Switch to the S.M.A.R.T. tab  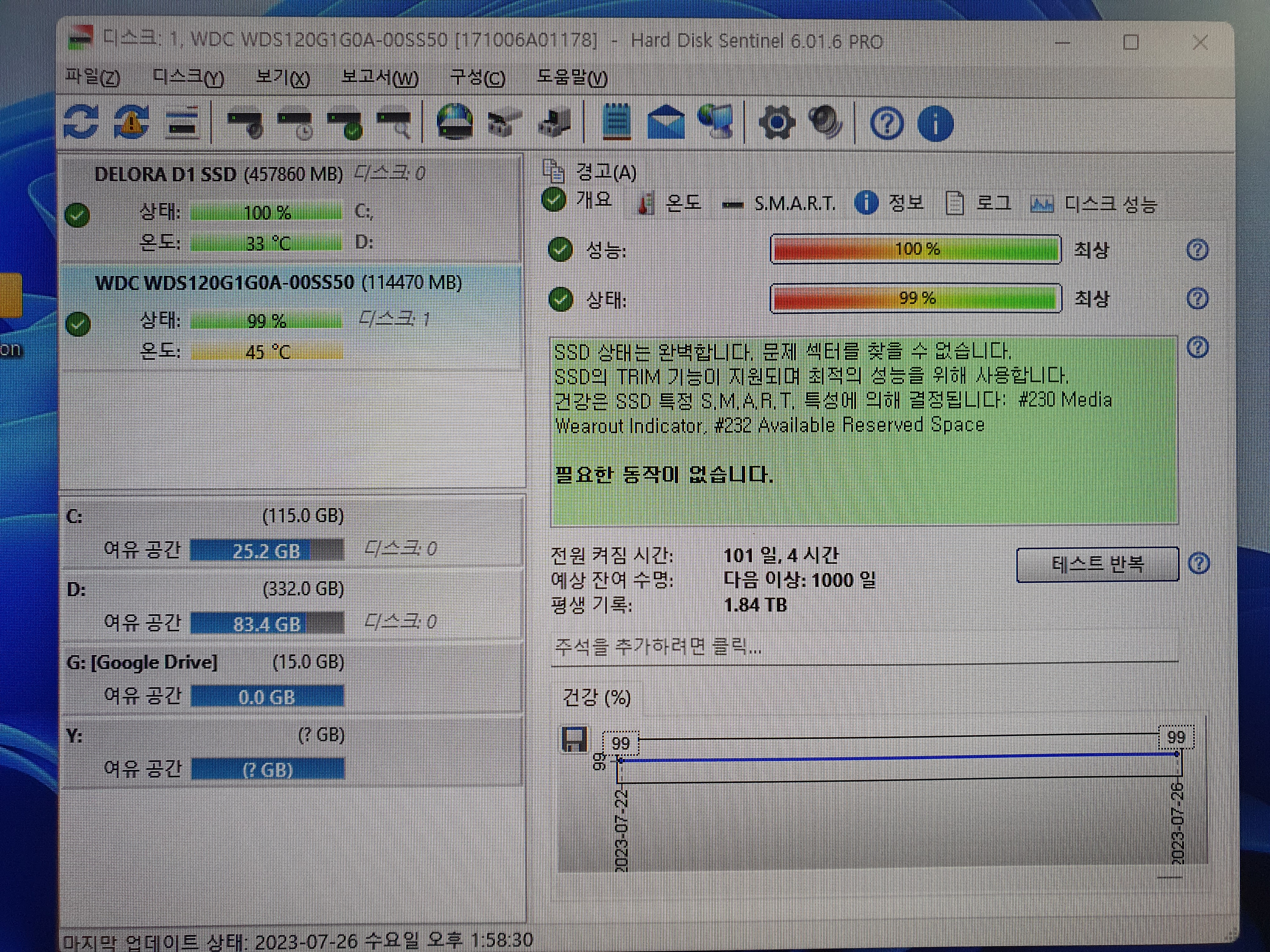point(779,203)
